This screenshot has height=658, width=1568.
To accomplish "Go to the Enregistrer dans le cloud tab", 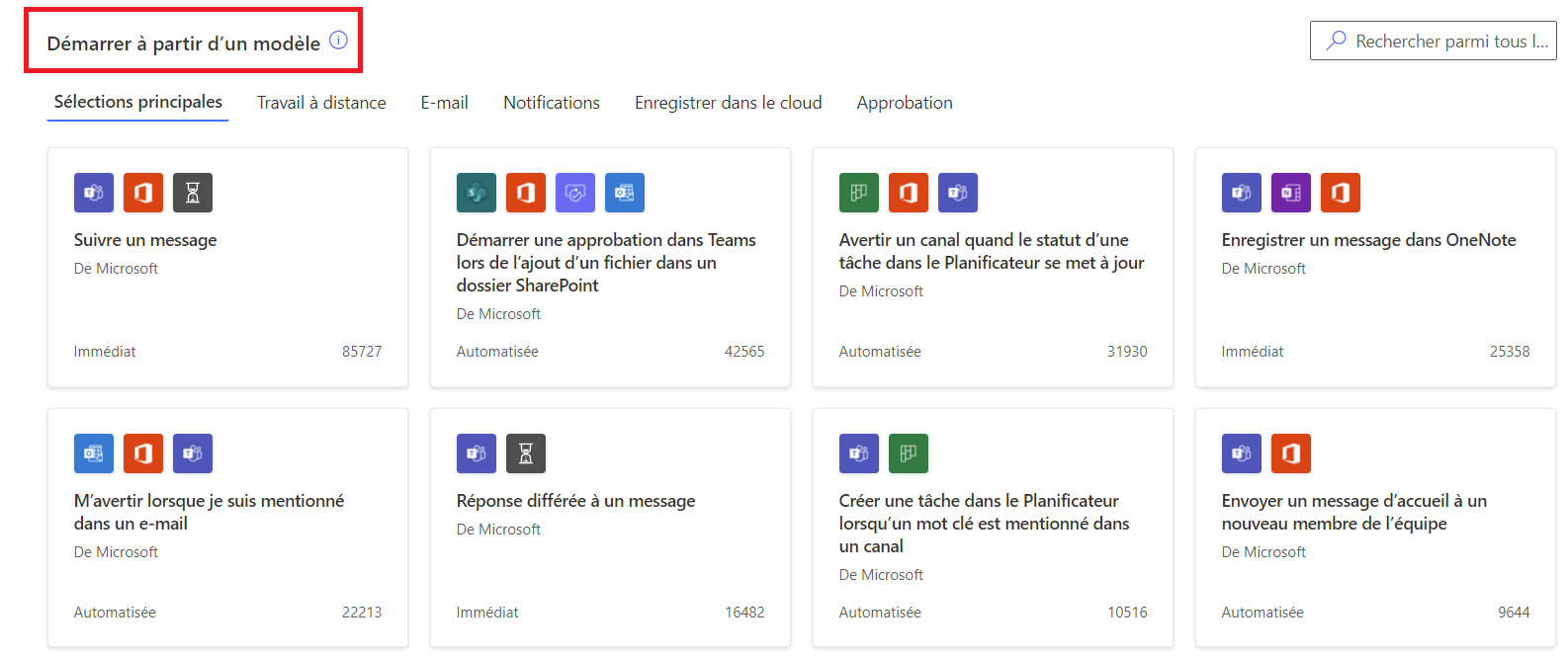I will 728,103.
